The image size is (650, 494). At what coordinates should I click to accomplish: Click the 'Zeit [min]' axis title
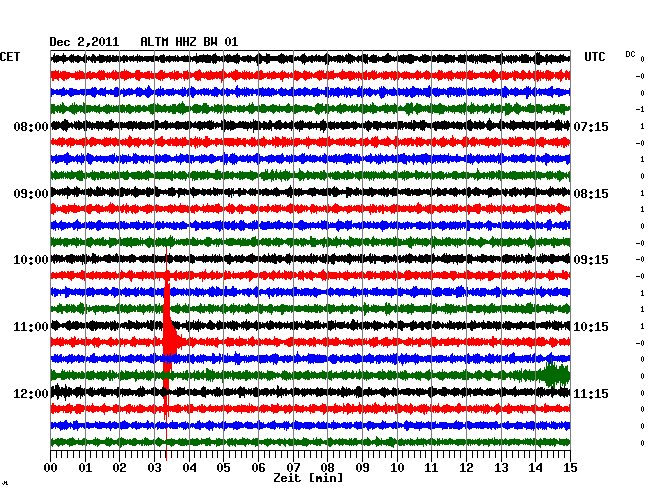(308, 478)
